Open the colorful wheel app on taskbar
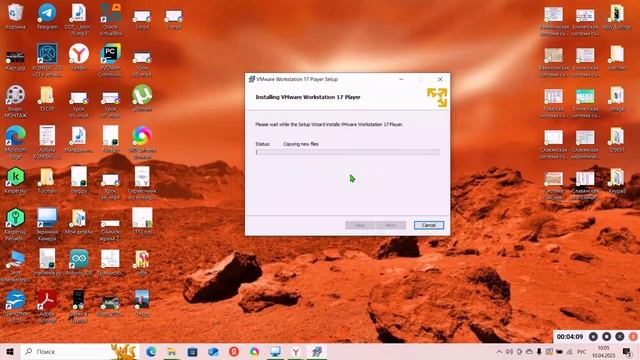Image resolution: width=640 pixels, height=360 pixels. (x=254, y=351)
